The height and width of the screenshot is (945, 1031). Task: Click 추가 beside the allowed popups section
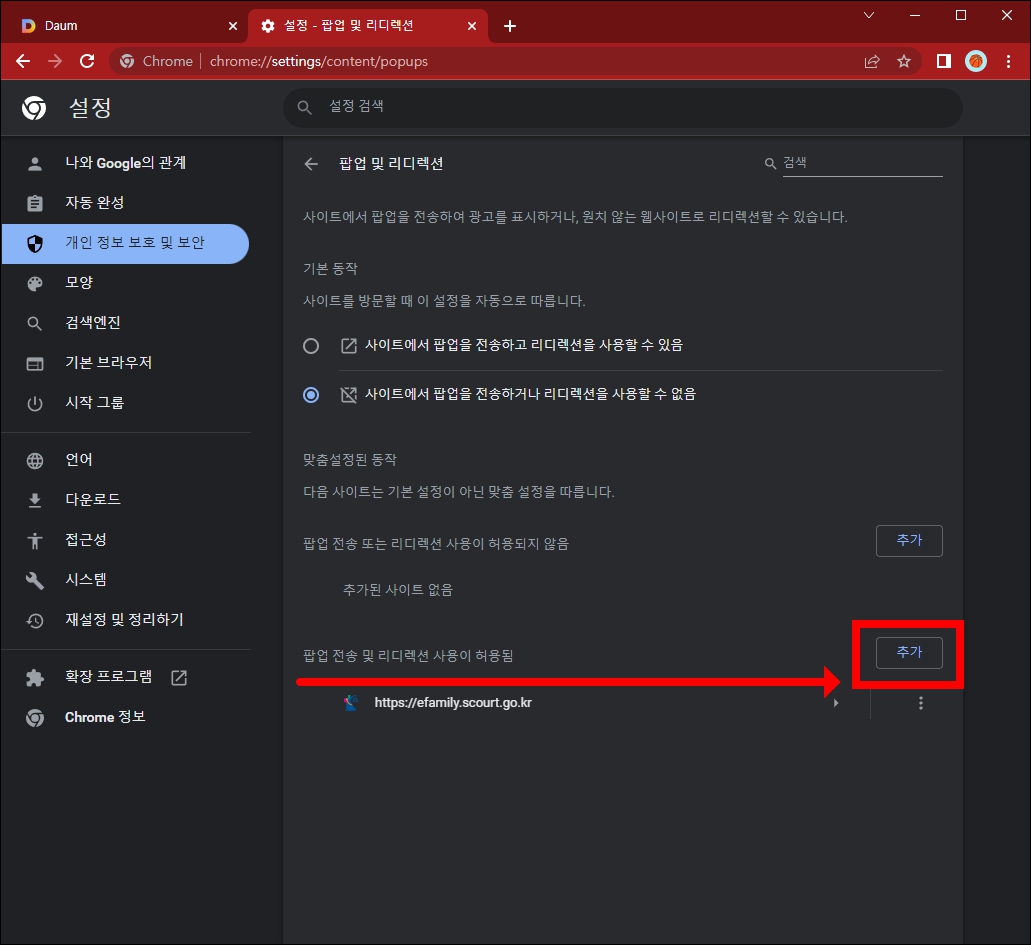(x=908, y=652)
